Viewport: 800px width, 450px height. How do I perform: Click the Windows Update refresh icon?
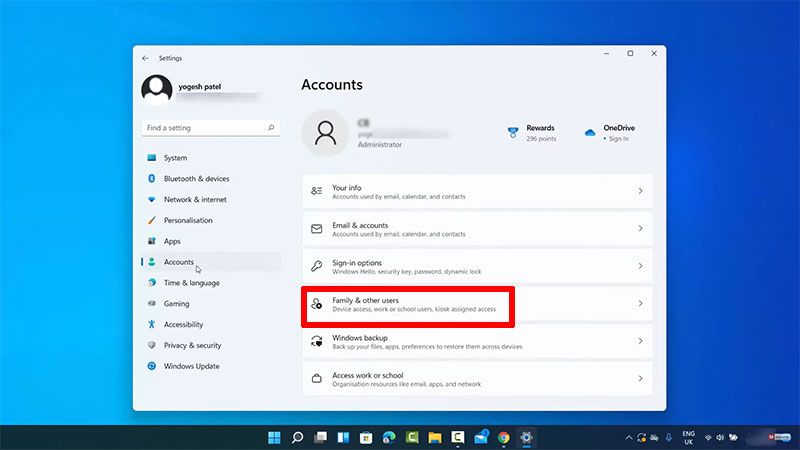[152, 366]
